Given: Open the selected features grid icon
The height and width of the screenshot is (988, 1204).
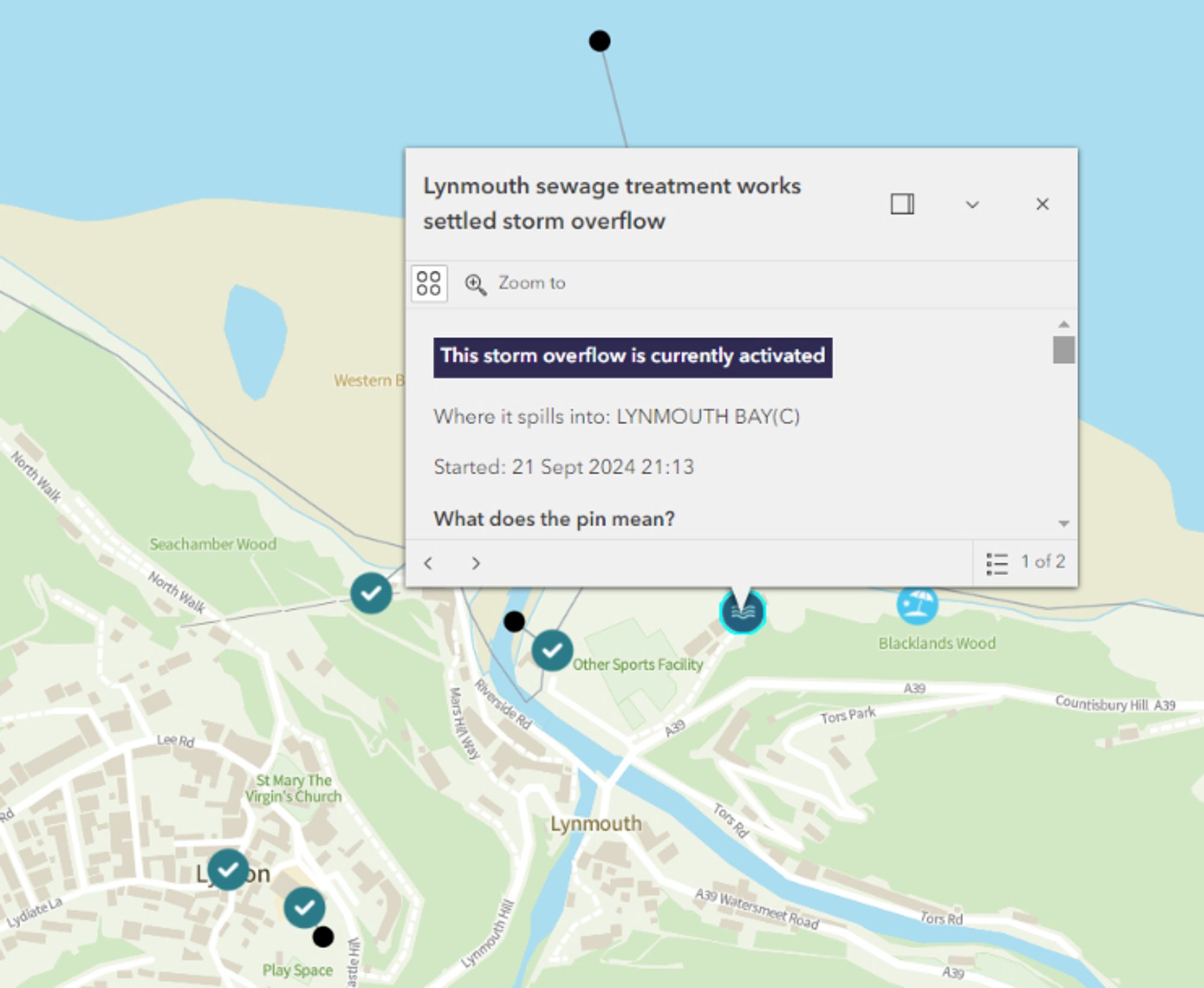Looking at the screenshot, I should pos(429,283).
